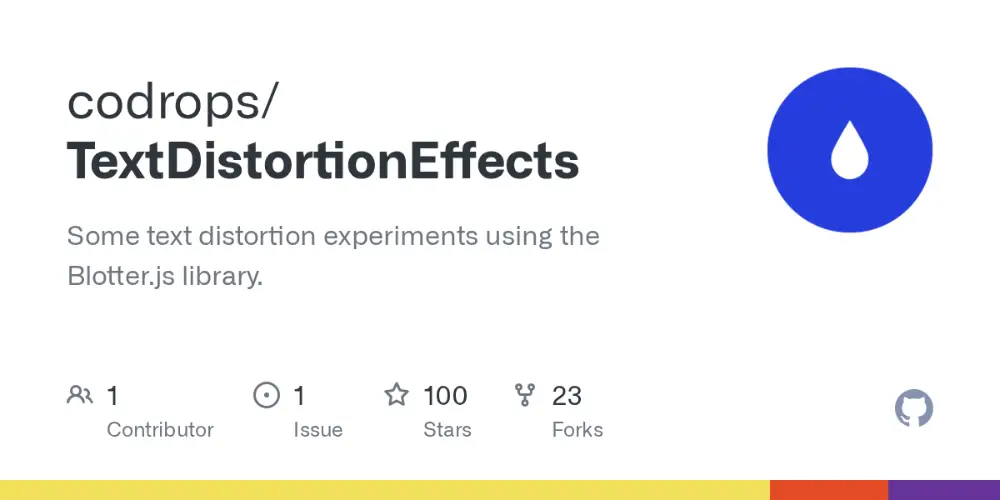The height and width of the screenshot is (500, 1000).
Task: Click the repository description text
Action: 333,256
